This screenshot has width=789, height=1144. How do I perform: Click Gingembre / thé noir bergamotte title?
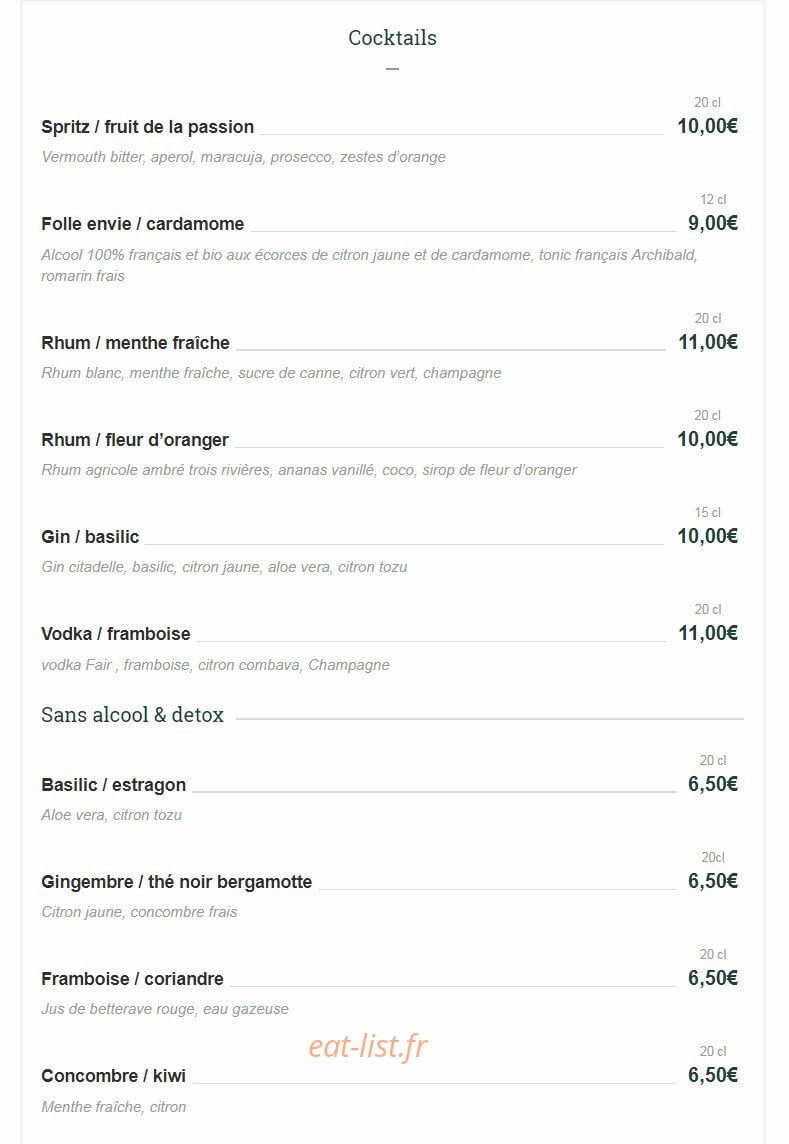(177, 882)
